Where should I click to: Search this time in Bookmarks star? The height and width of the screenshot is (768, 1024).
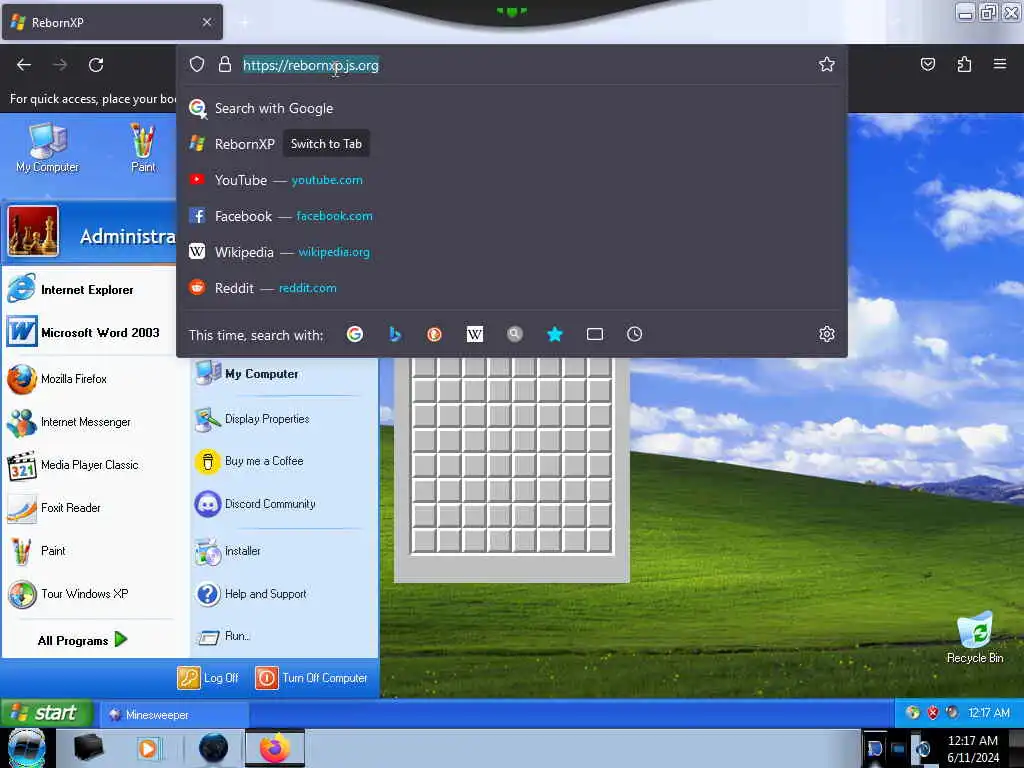(554, 334)
